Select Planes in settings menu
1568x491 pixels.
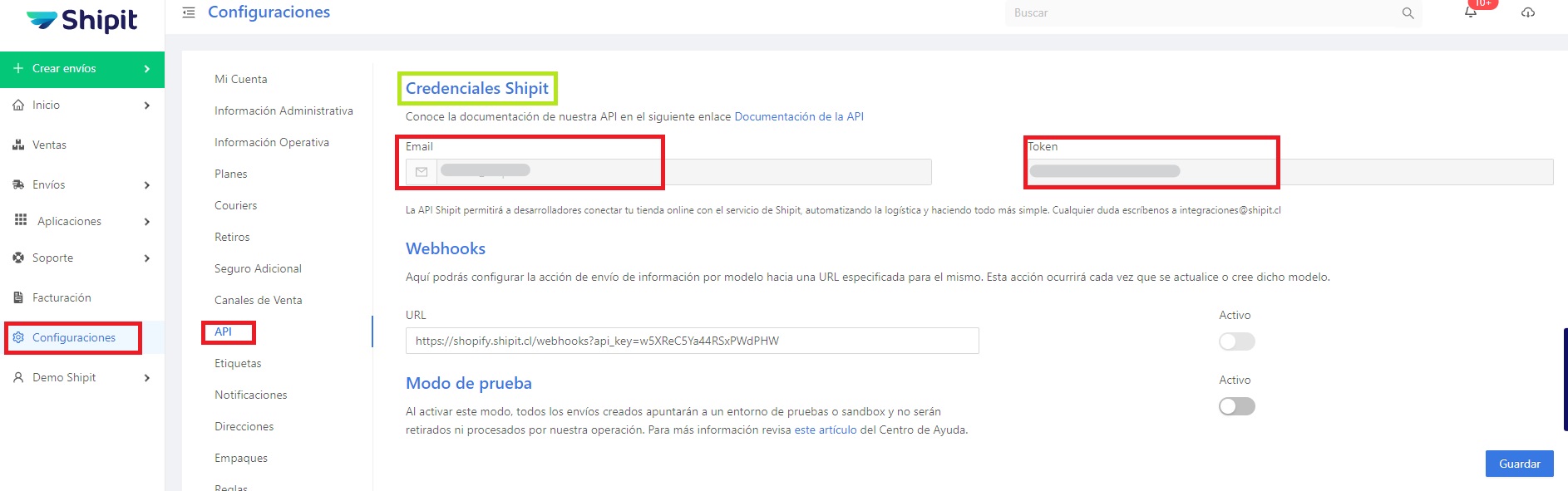point(231,174)
